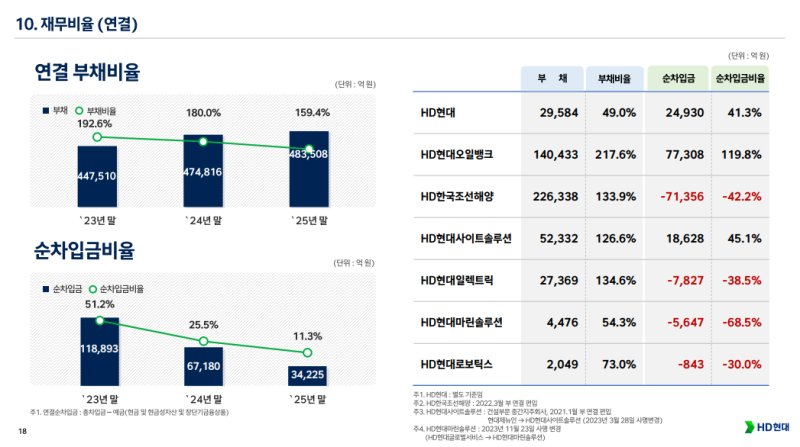800x447 pixels.
Task: Select the 순차입금비율 column header
Action: [739, 78]
